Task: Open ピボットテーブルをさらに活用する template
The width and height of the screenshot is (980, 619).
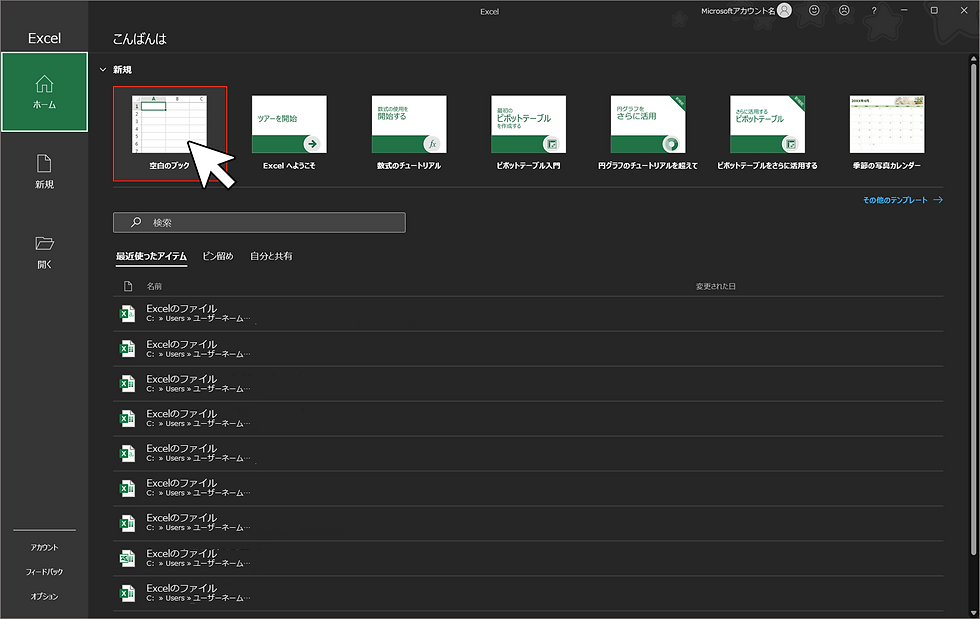Action: [767, 133]
